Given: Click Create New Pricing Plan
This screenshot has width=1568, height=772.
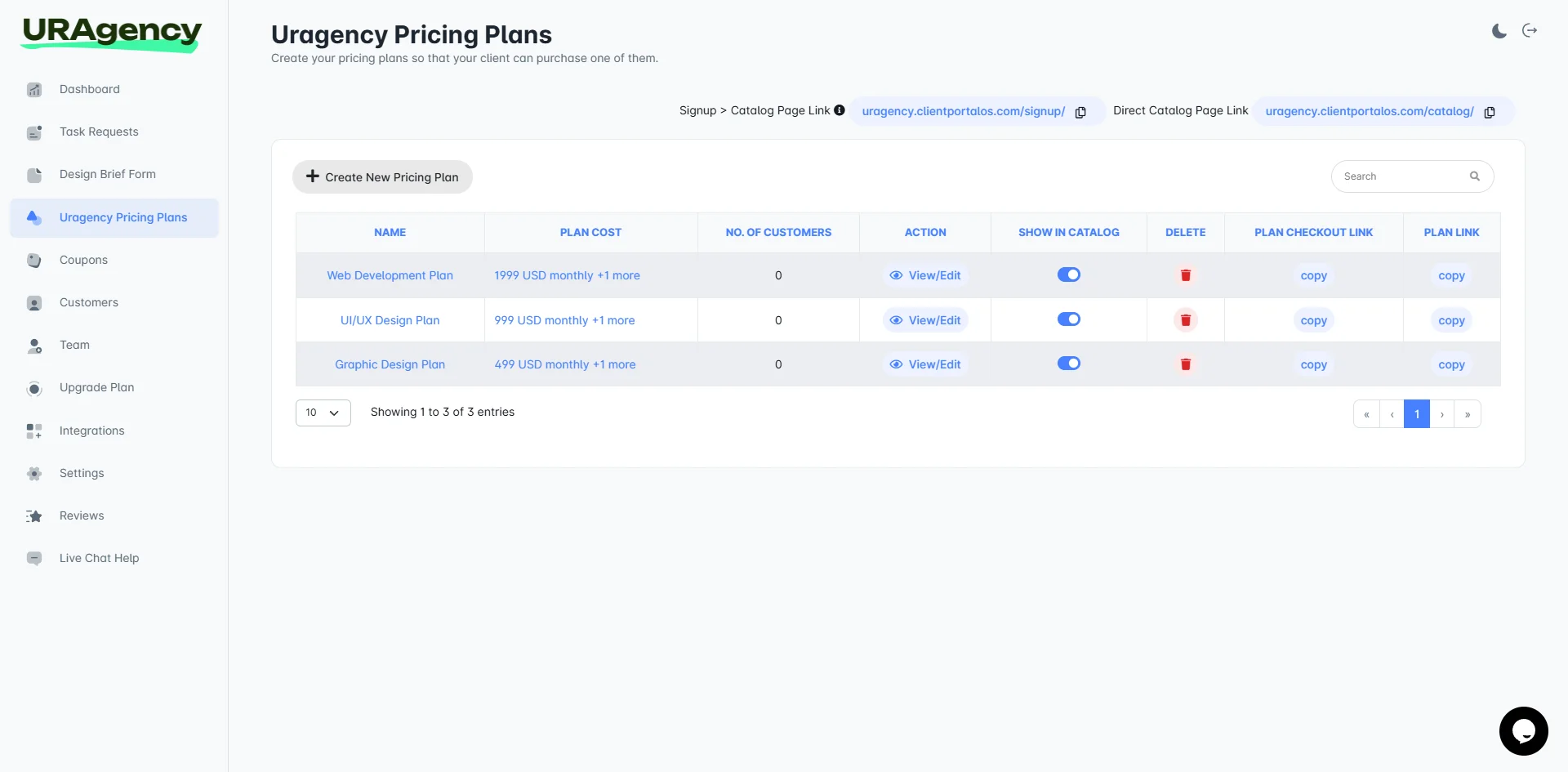Looking at the screenshot, I should (x=381, y=176).
